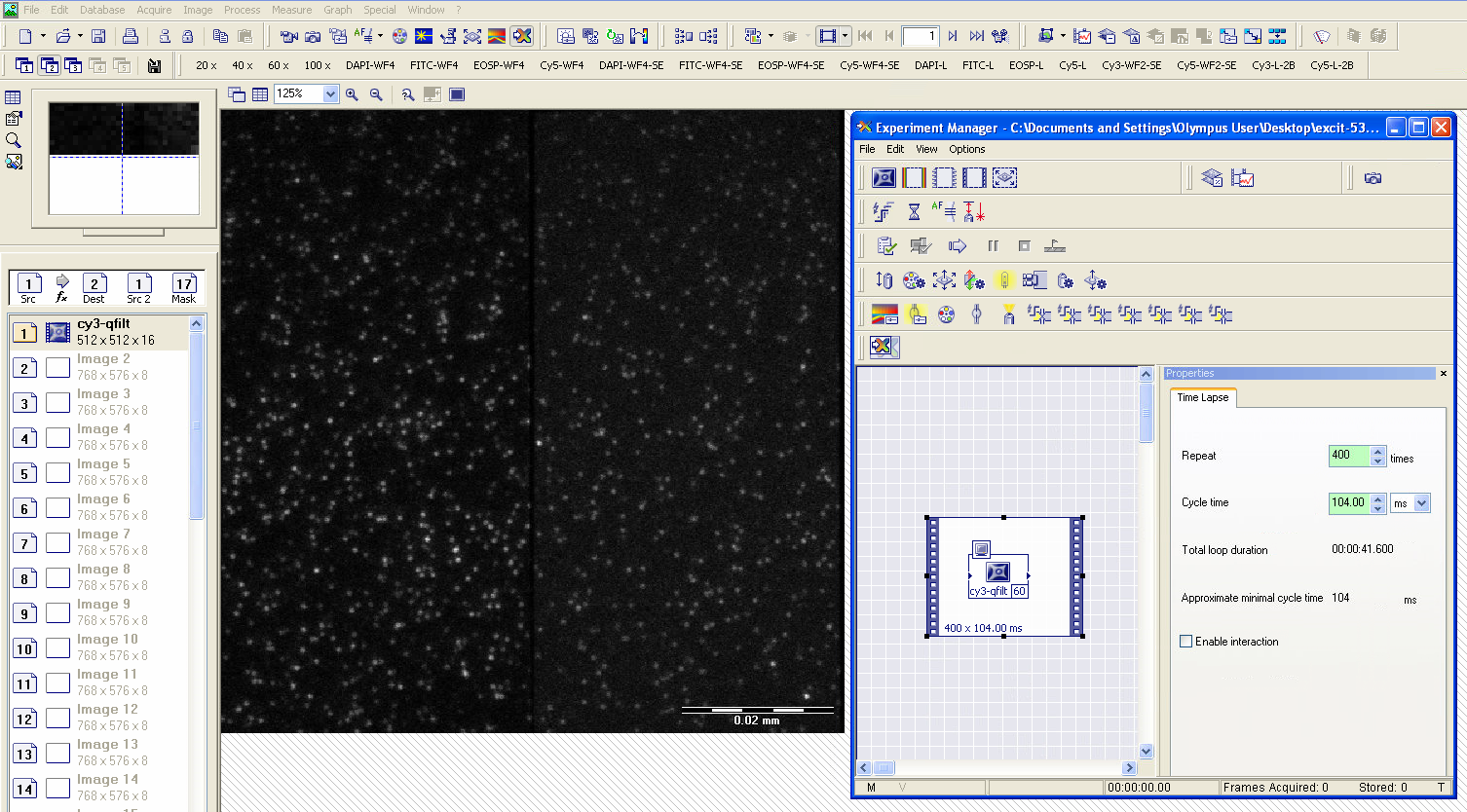Click the start experiment arrow icon
1467x812 pixels.
[958, 246]
